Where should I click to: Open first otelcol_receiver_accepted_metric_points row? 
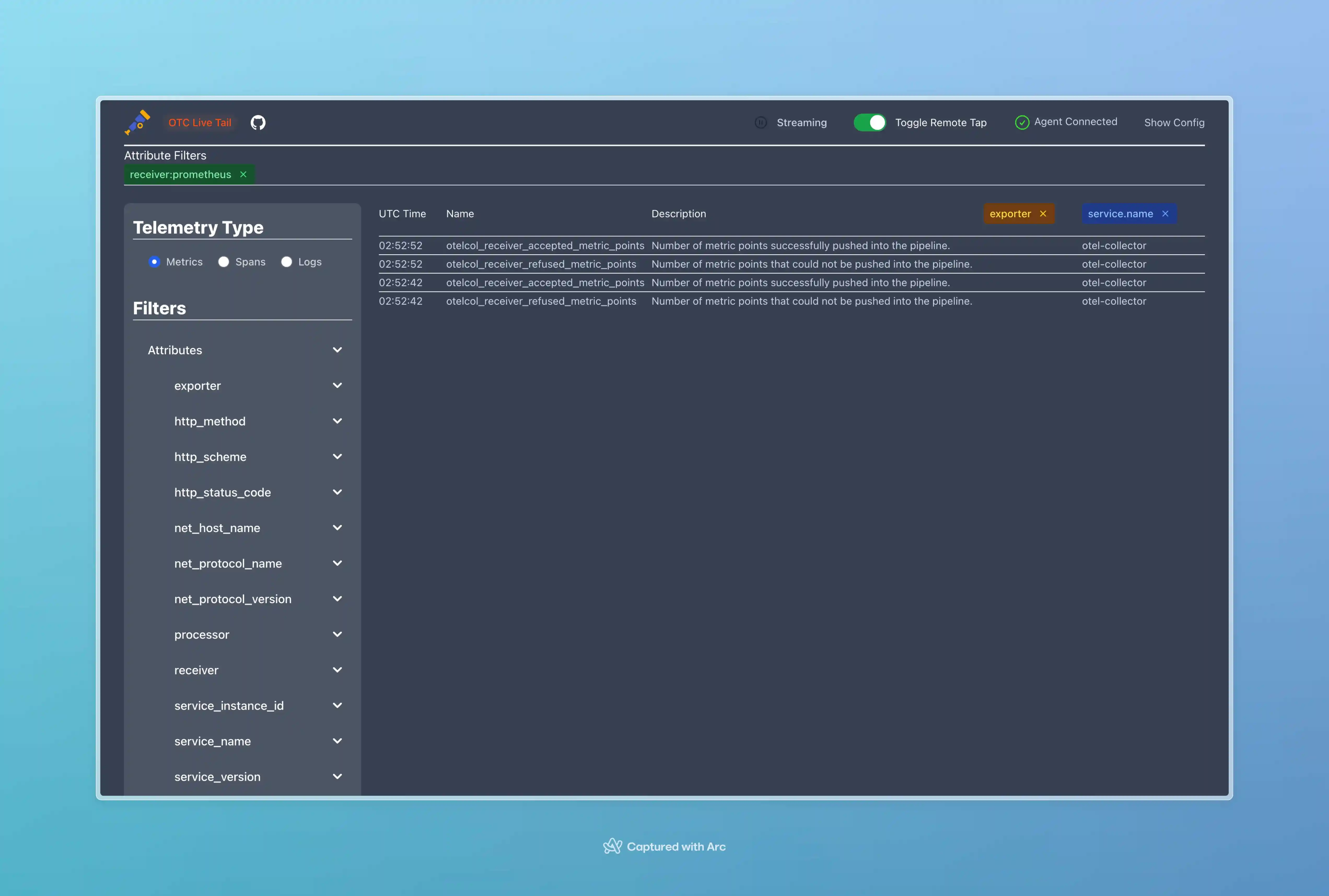tap(545, 246)
